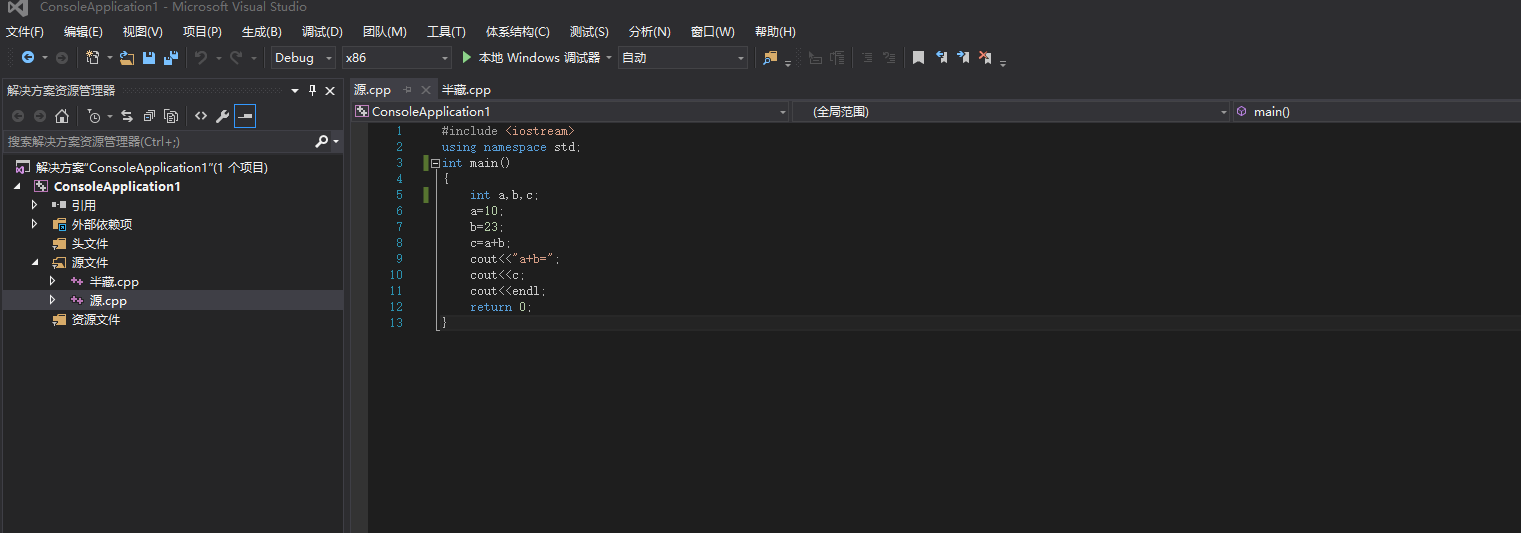Open the 帮助(H) menu
Screen dimensions: 1521x533
pos(775,32)
